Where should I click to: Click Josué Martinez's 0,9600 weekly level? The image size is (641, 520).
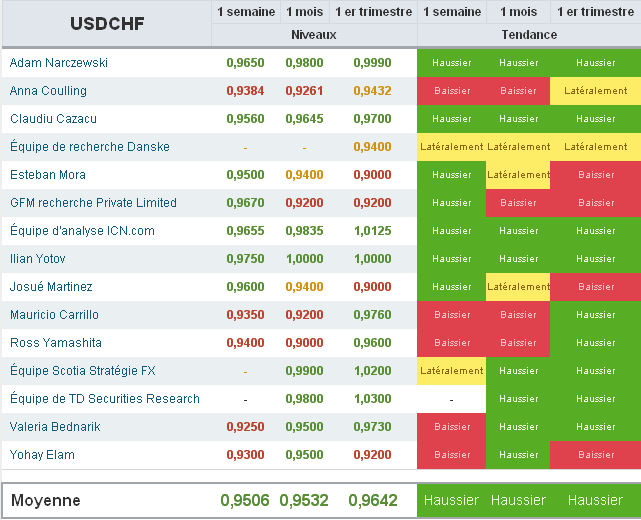[245, 287]
